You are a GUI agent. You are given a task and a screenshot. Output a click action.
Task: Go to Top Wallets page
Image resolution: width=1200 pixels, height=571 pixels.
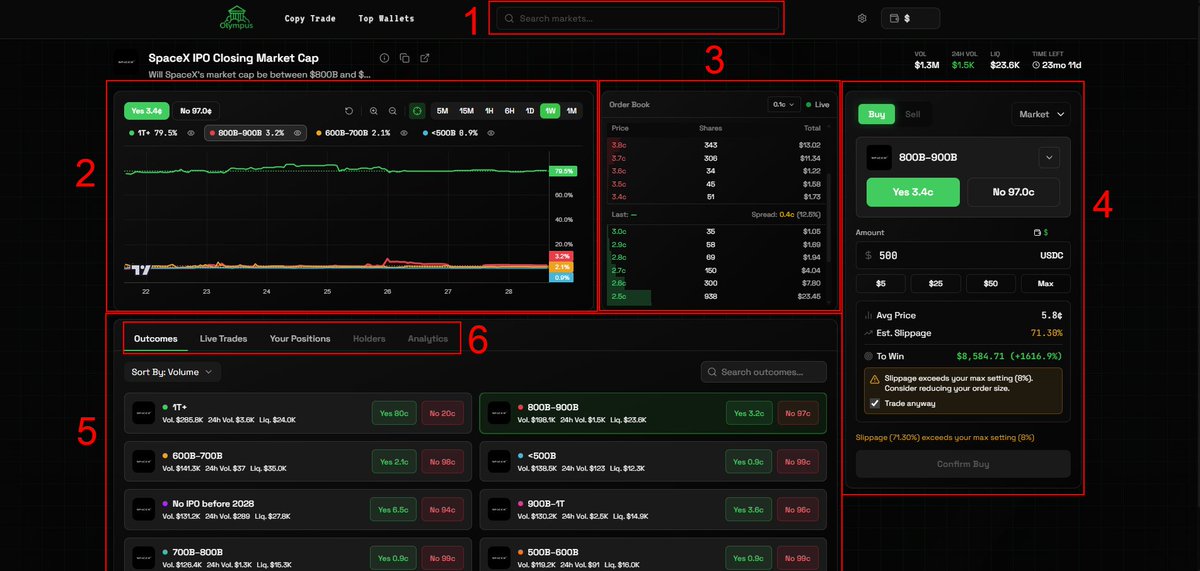pyautogui.click(x=386, y=18)
